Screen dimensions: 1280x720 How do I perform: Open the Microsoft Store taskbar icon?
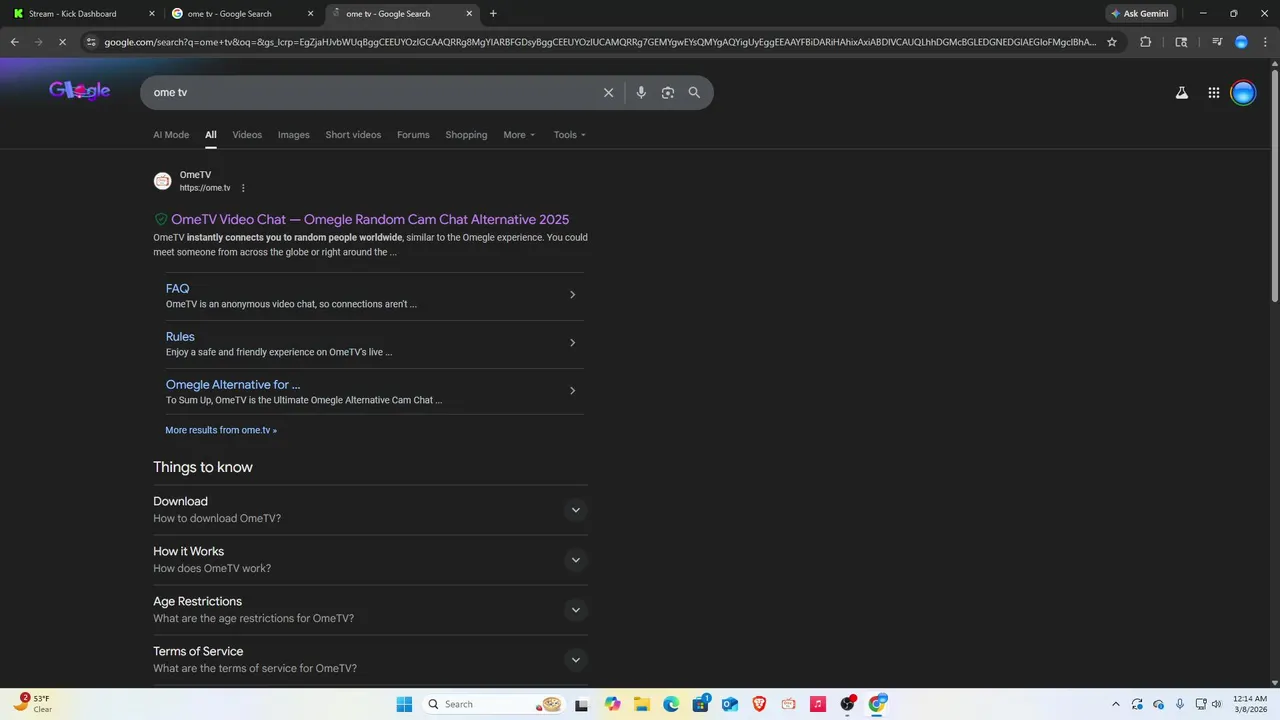(700, 704)
